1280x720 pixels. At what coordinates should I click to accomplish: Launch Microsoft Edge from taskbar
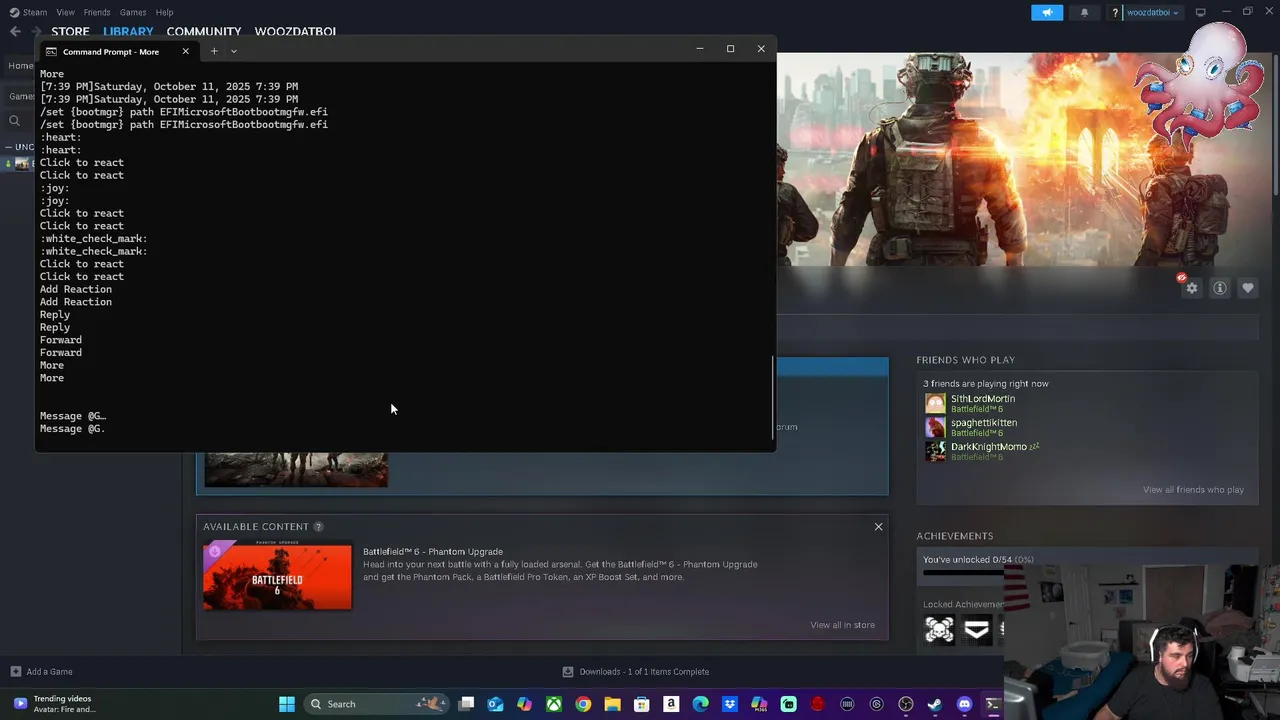700,704
